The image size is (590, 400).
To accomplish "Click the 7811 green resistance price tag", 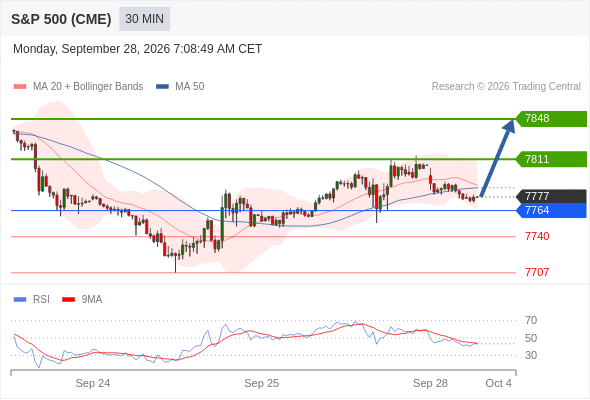I will click(x=551, y=159).
